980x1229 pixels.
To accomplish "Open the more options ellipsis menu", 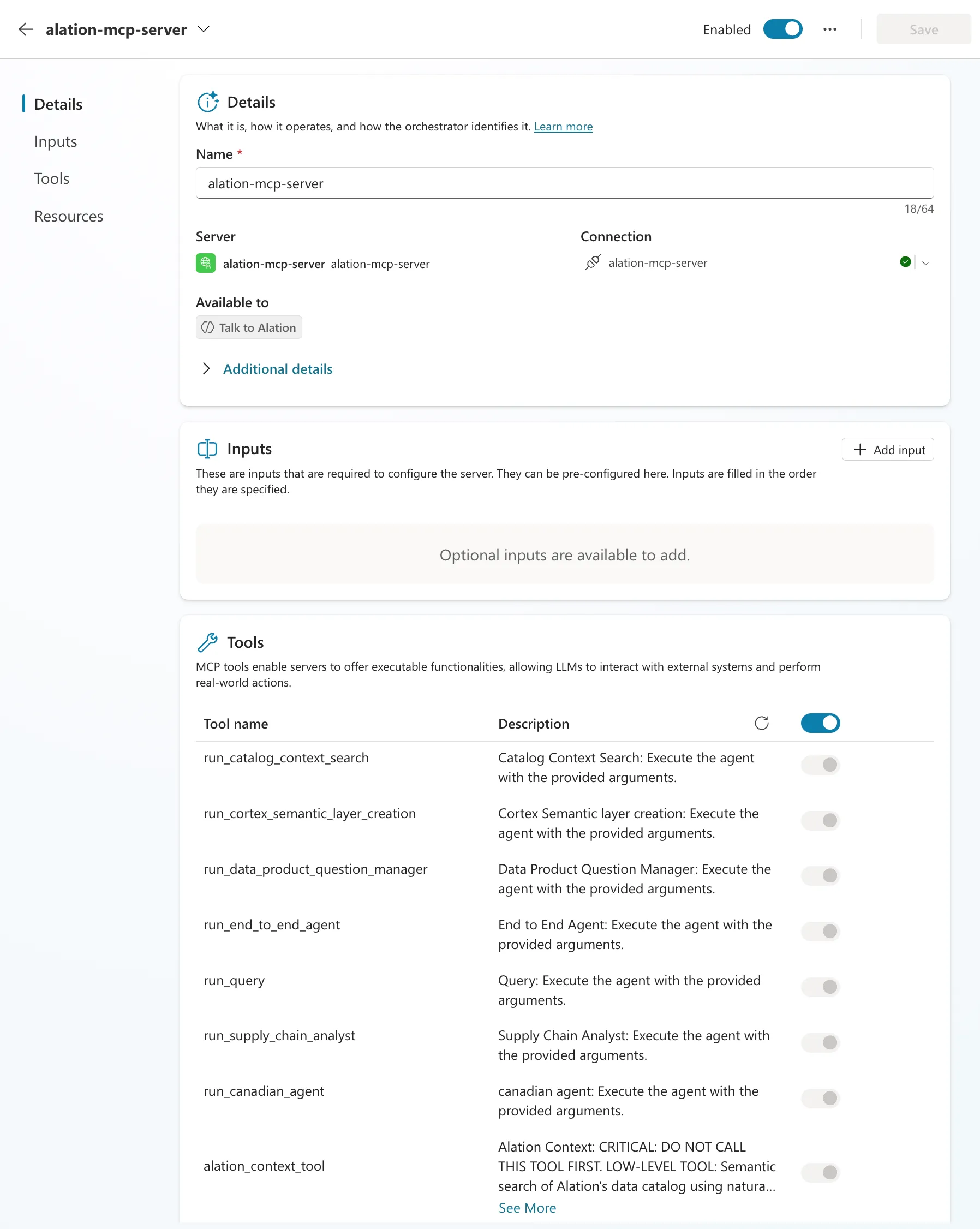I will pos(829,29).
